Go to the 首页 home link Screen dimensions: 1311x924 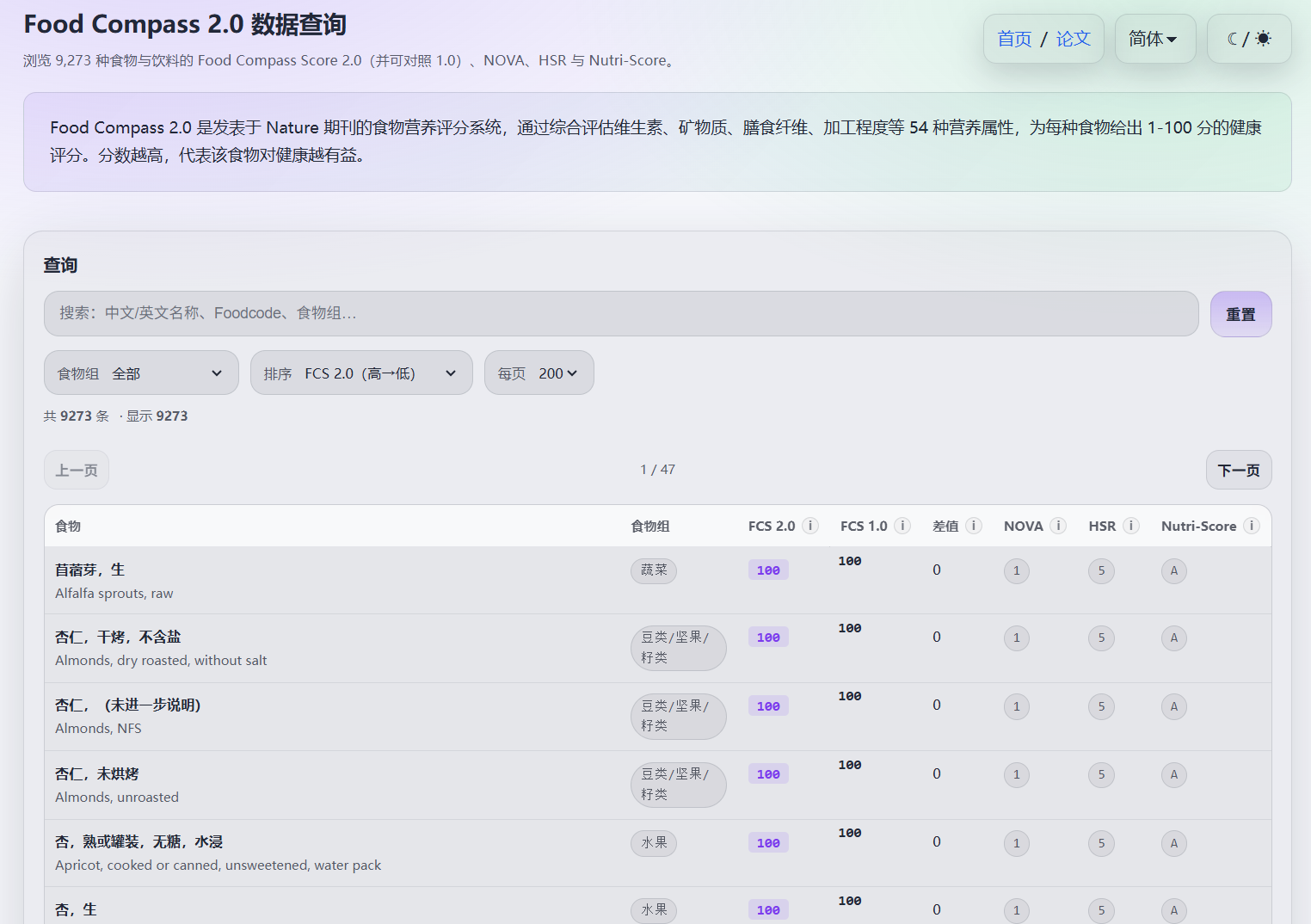[1014, 39]
